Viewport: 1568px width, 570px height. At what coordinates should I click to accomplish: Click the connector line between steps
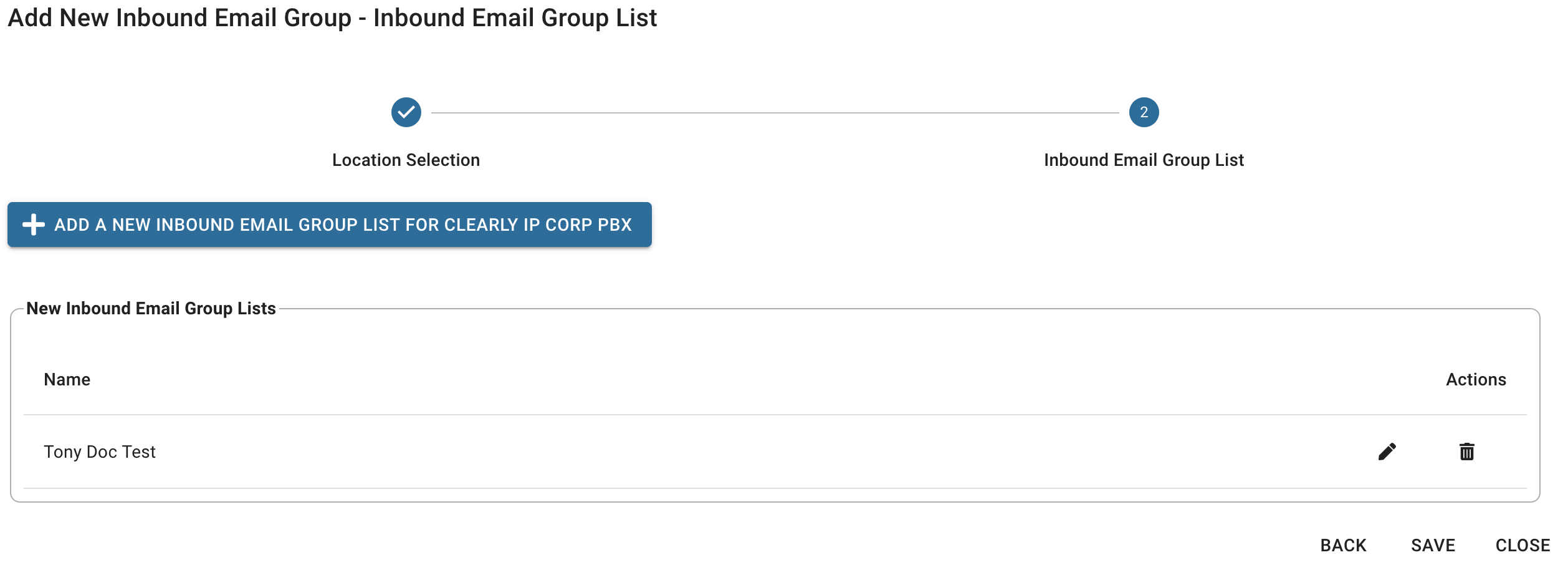[775, 113]
